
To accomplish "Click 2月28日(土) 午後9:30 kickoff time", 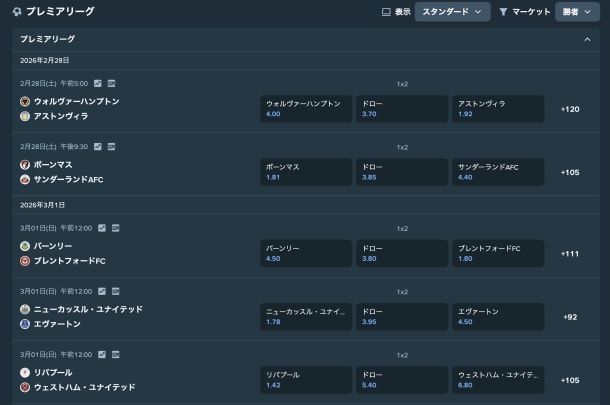I will pyautogui.click(x=54, y=147).
